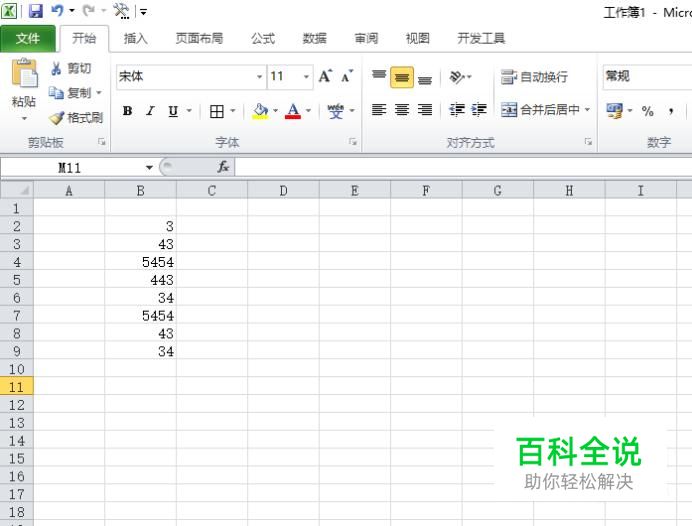Select cell containing 443

coord(140,280)
